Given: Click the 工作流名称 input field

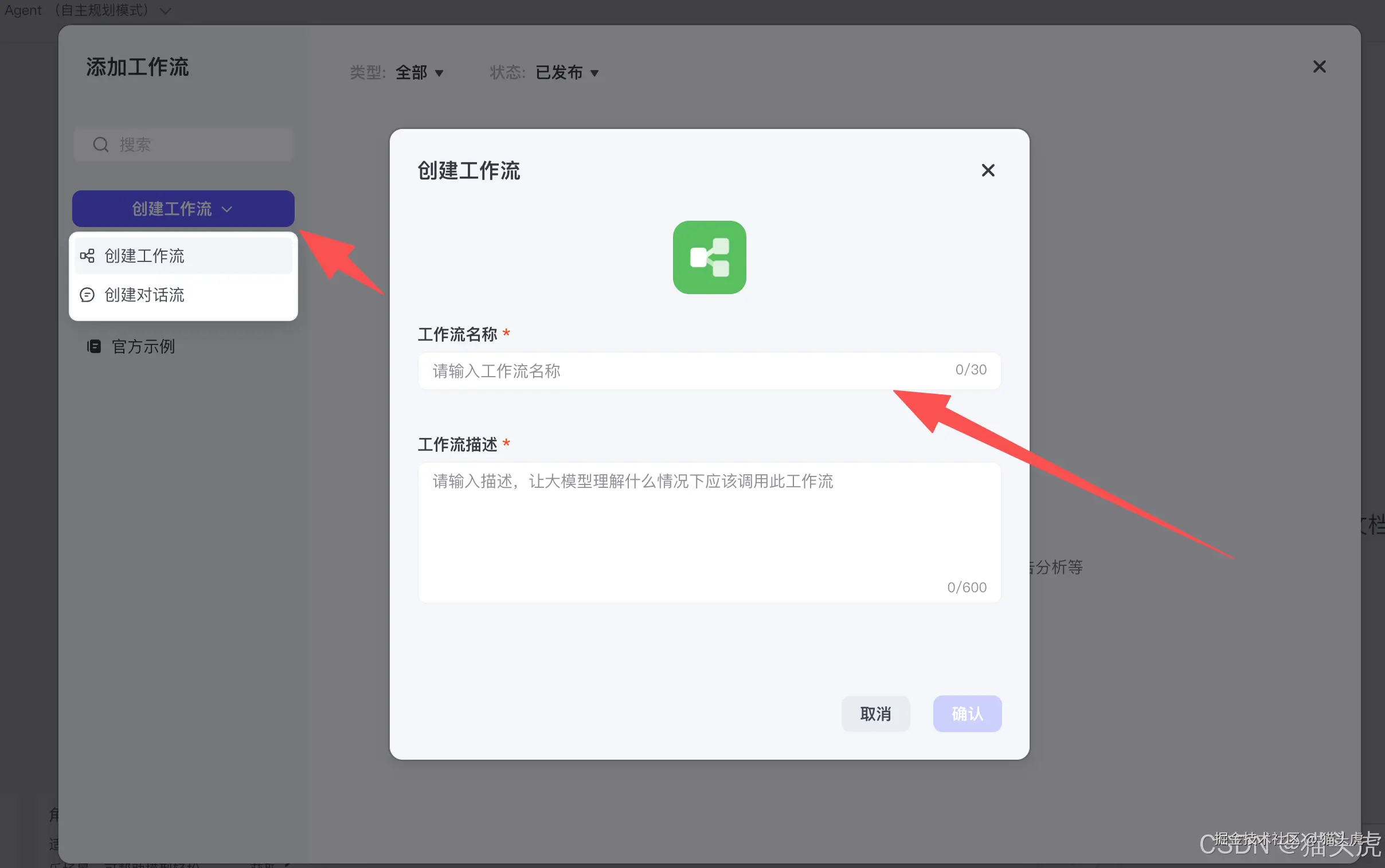Looking at the screenshot, I should coord(660,370).
